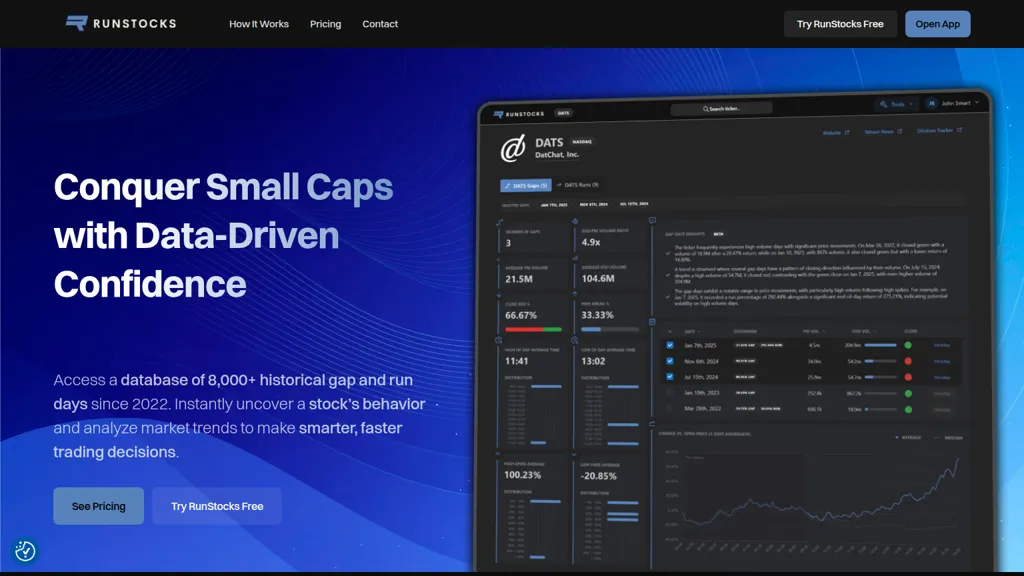This screenshot has height=576, width=1024.
Task: Click the EOD volume bar for Jan 7th, 2025
Action: (880, 345)
